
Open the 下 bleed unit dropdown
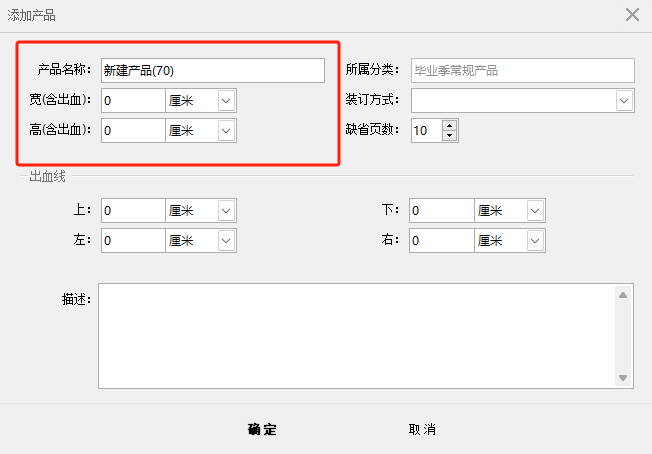click(x=535, y=210)
